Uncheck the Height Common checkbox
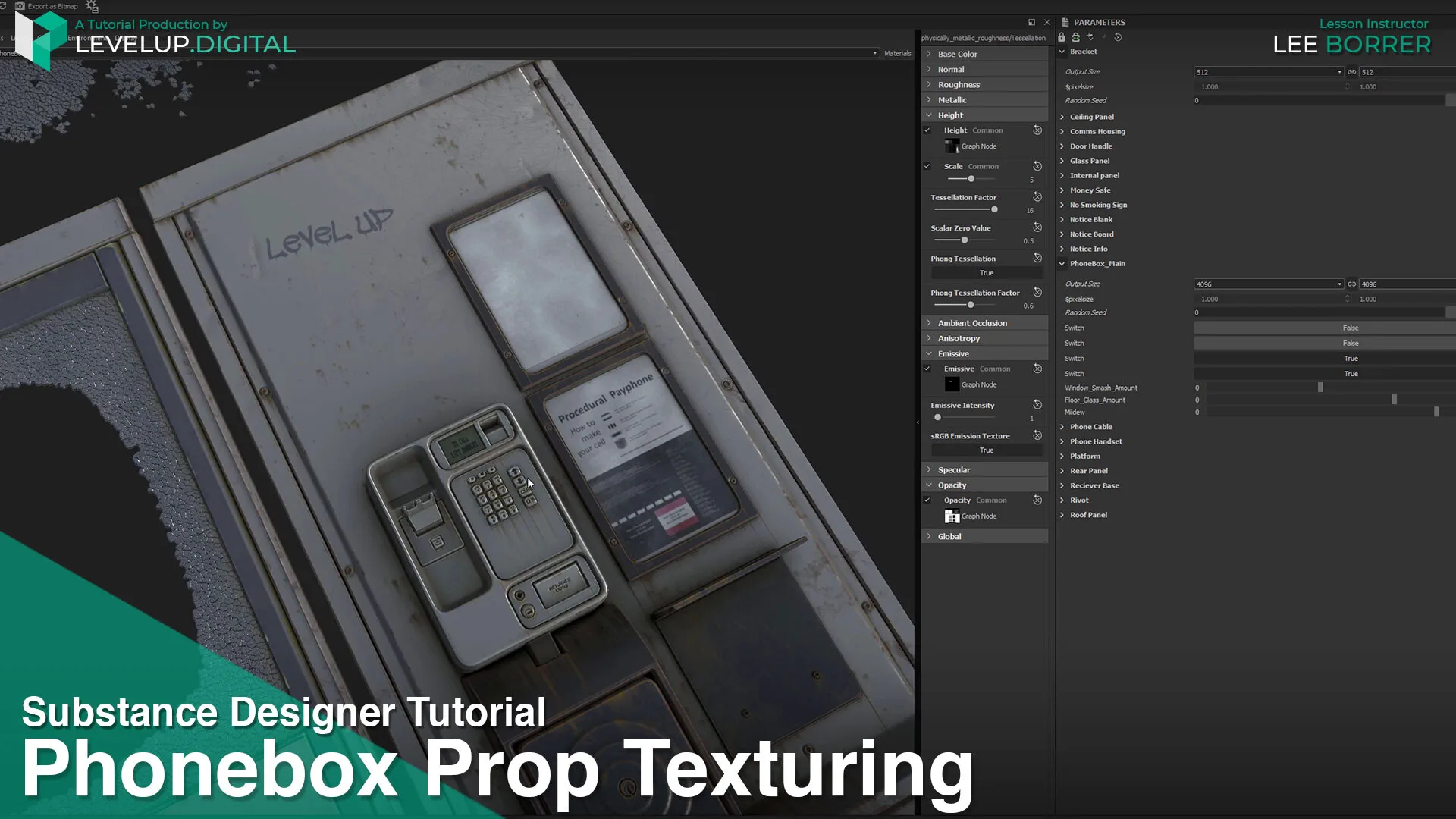This screenshot has height=819, width=1456. point(927,130)
